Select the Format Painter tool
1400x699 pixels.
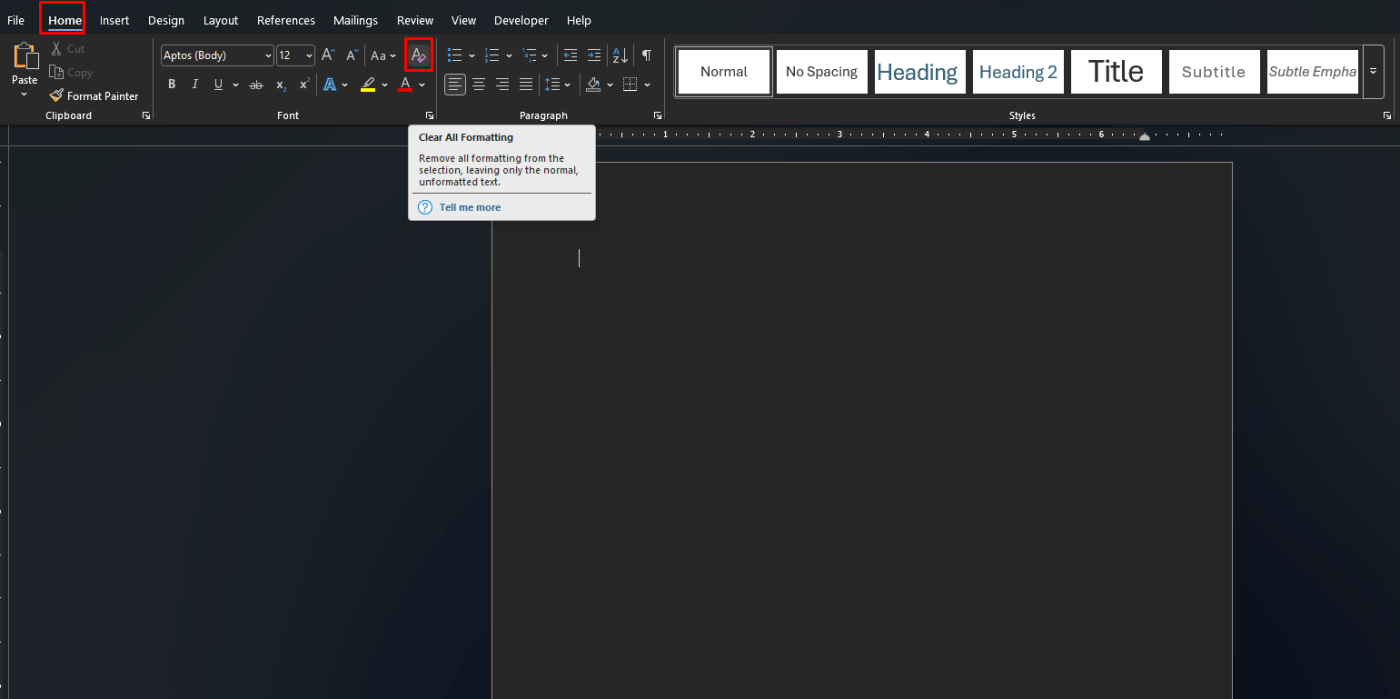point(94,96)
